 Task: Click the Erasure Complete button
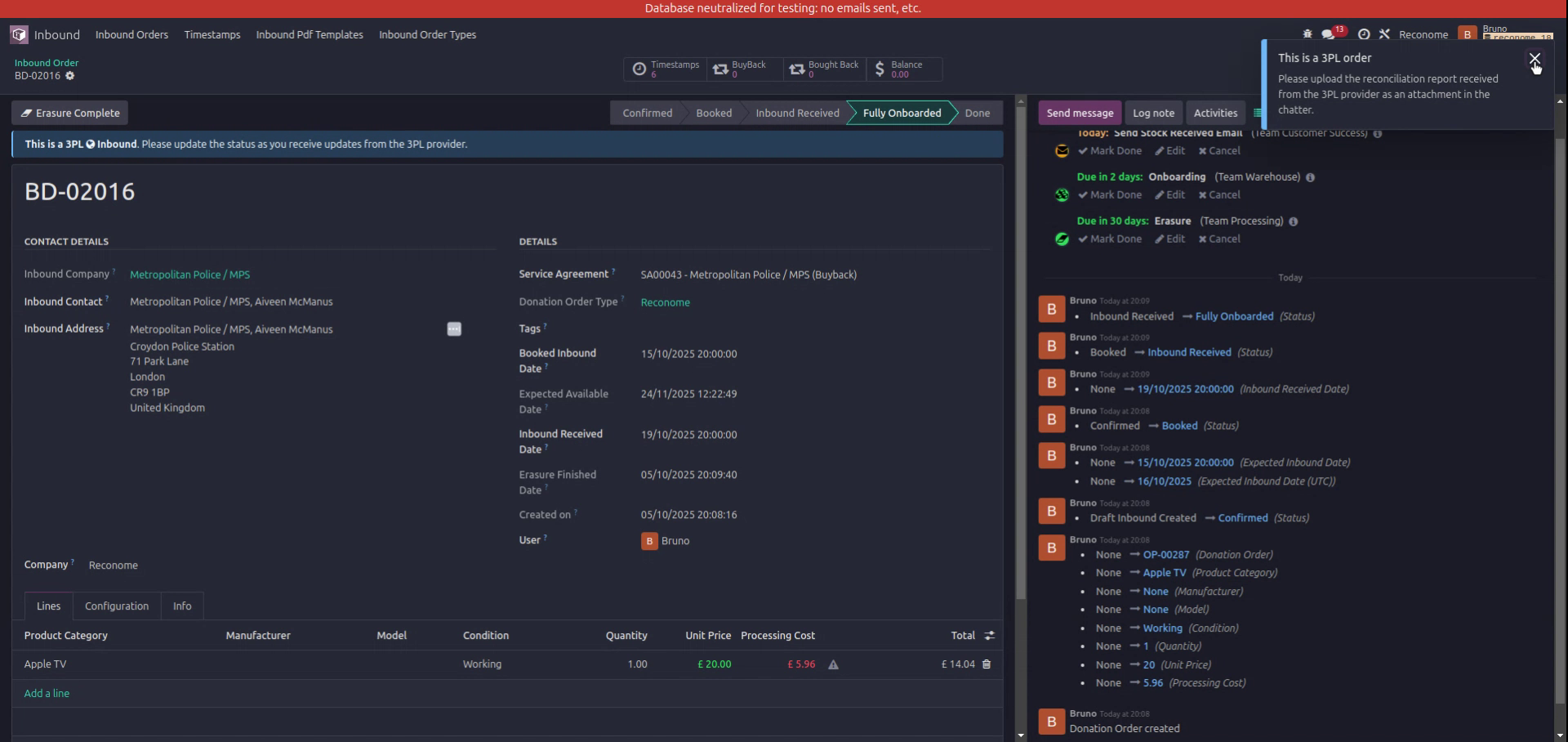click(x=69, y=112)
